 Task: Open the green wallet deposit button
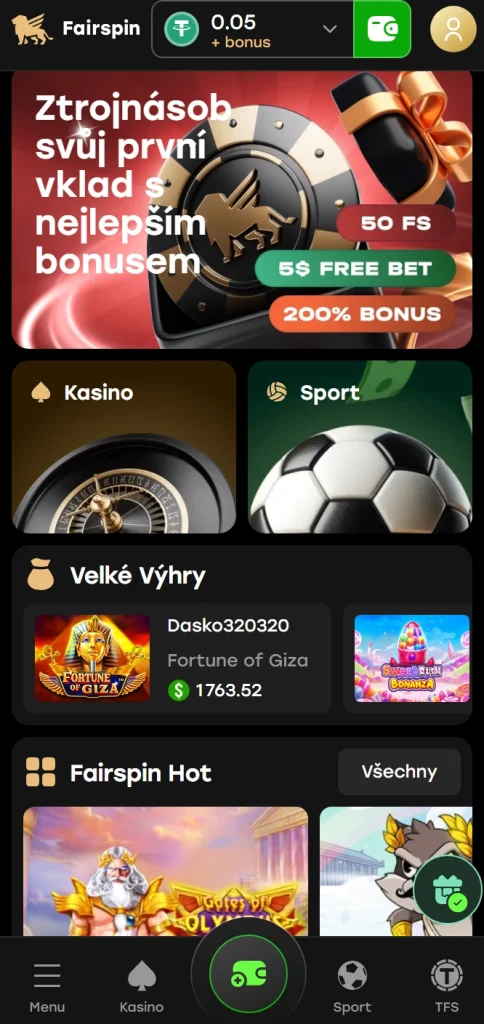tap(382, 29)
